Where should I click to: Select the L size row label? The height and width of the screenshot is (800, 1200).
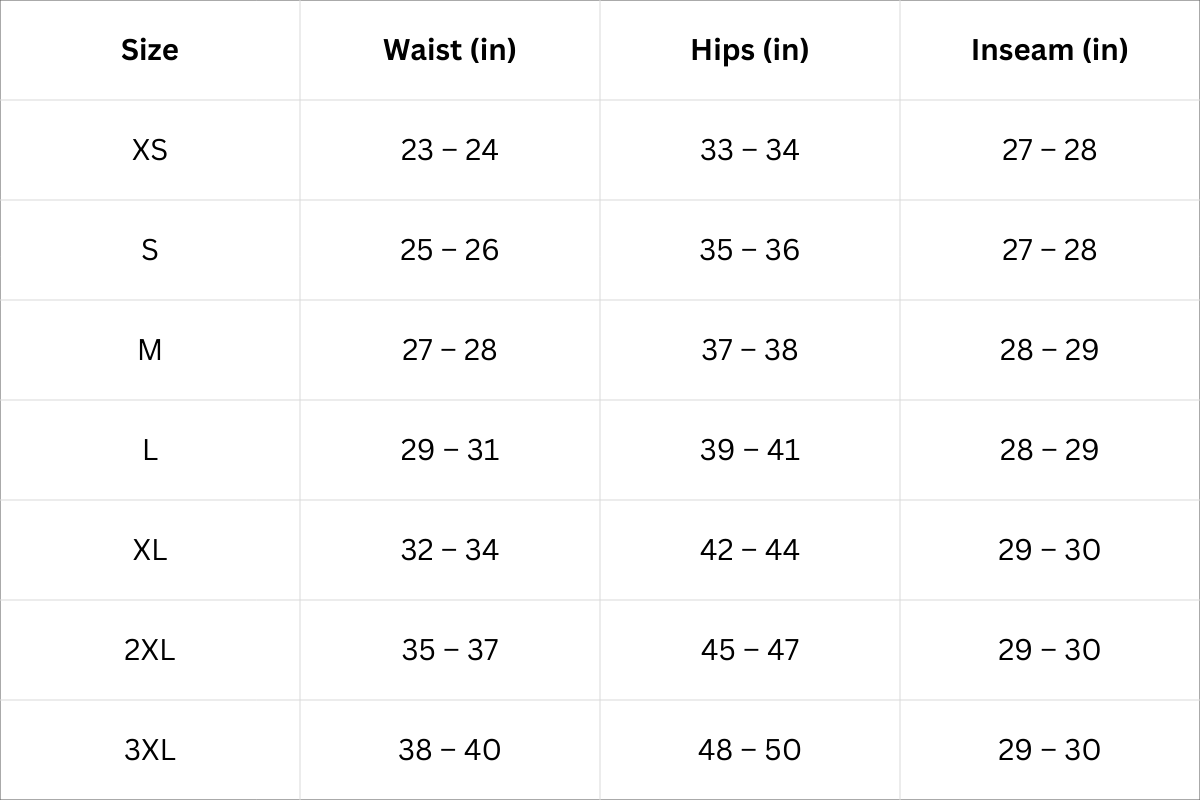pos(150,450)
